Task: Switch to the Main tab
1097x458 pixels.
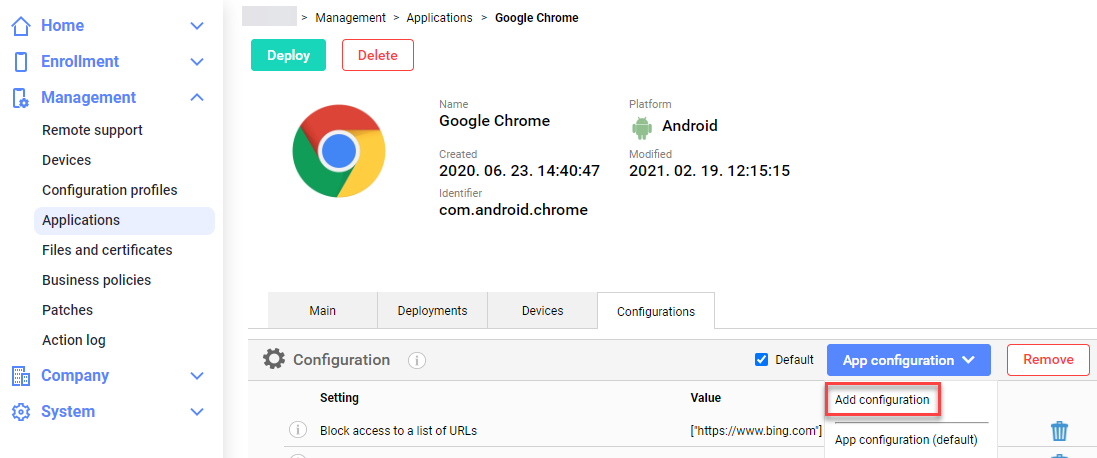Action: click(323, 310)
